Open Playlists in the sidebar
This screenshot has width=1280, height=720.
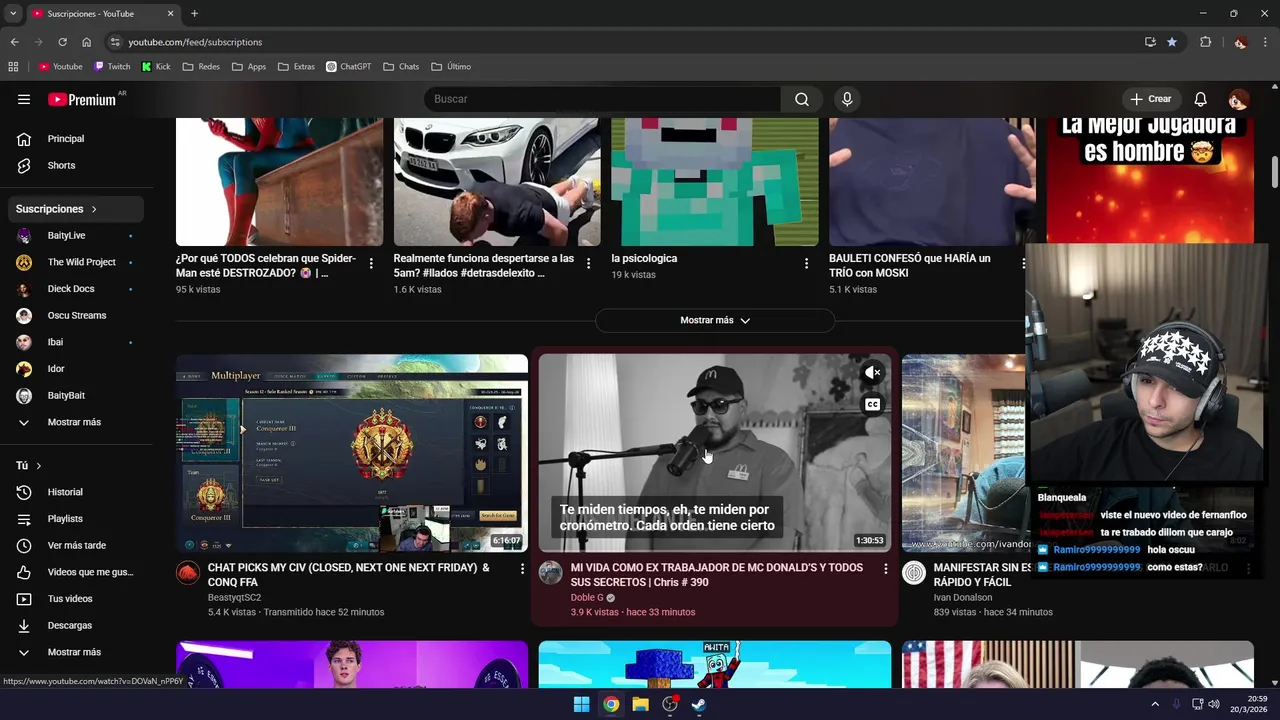tap(78, 519)
